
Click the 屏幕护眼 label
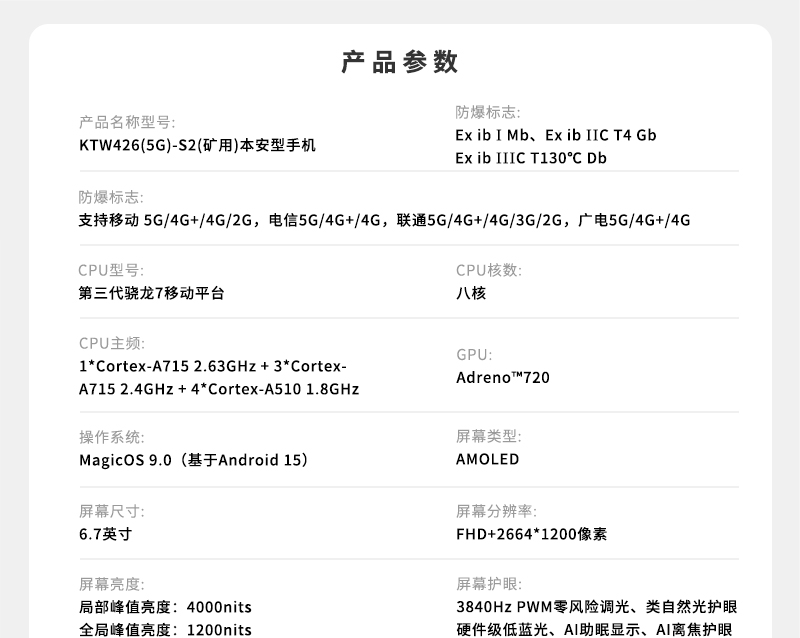click(x=489, y=584)
